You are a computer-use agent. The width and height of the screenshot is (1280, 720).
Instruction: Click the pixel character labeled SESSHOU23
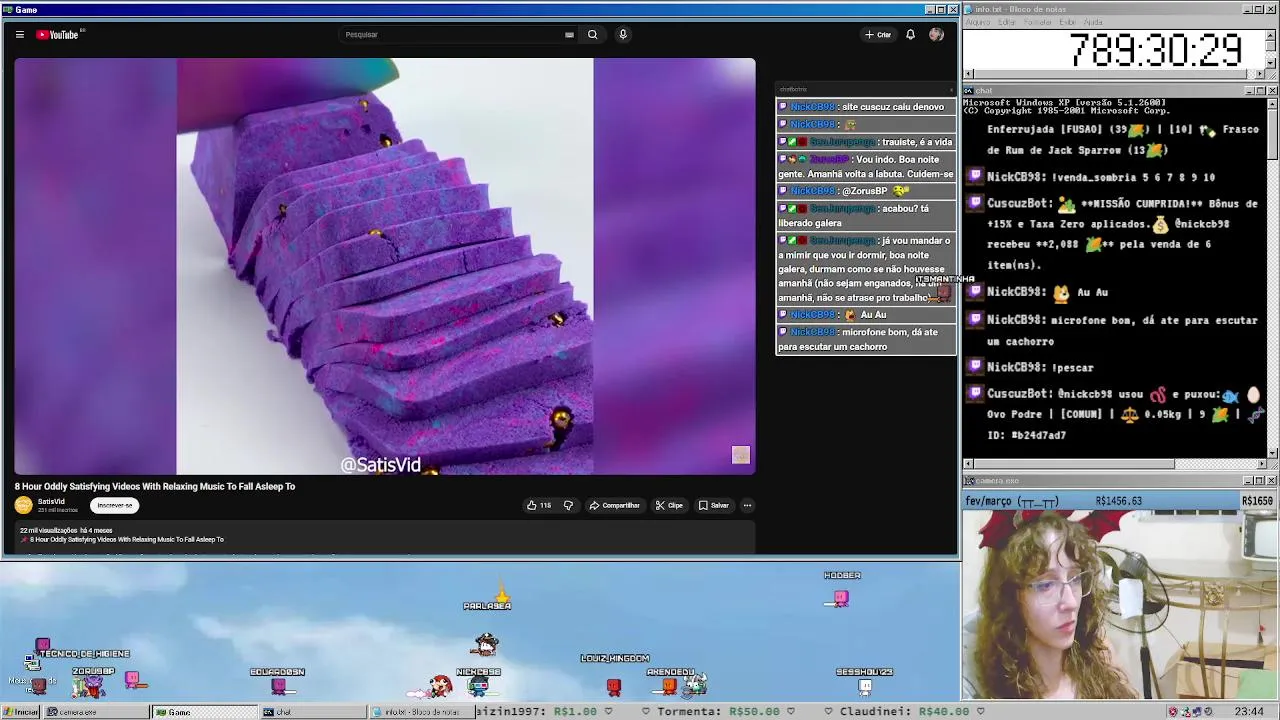[865, 686]
